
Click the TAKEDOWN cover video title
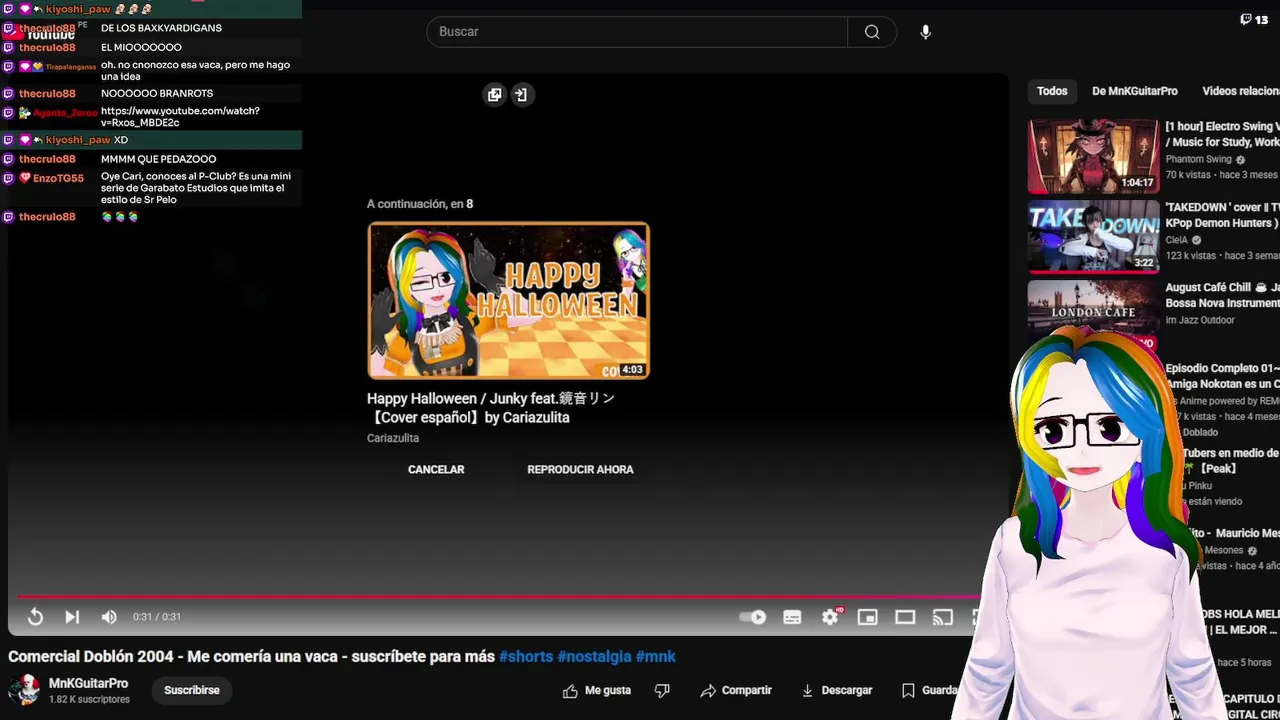tap(1222, 215)
